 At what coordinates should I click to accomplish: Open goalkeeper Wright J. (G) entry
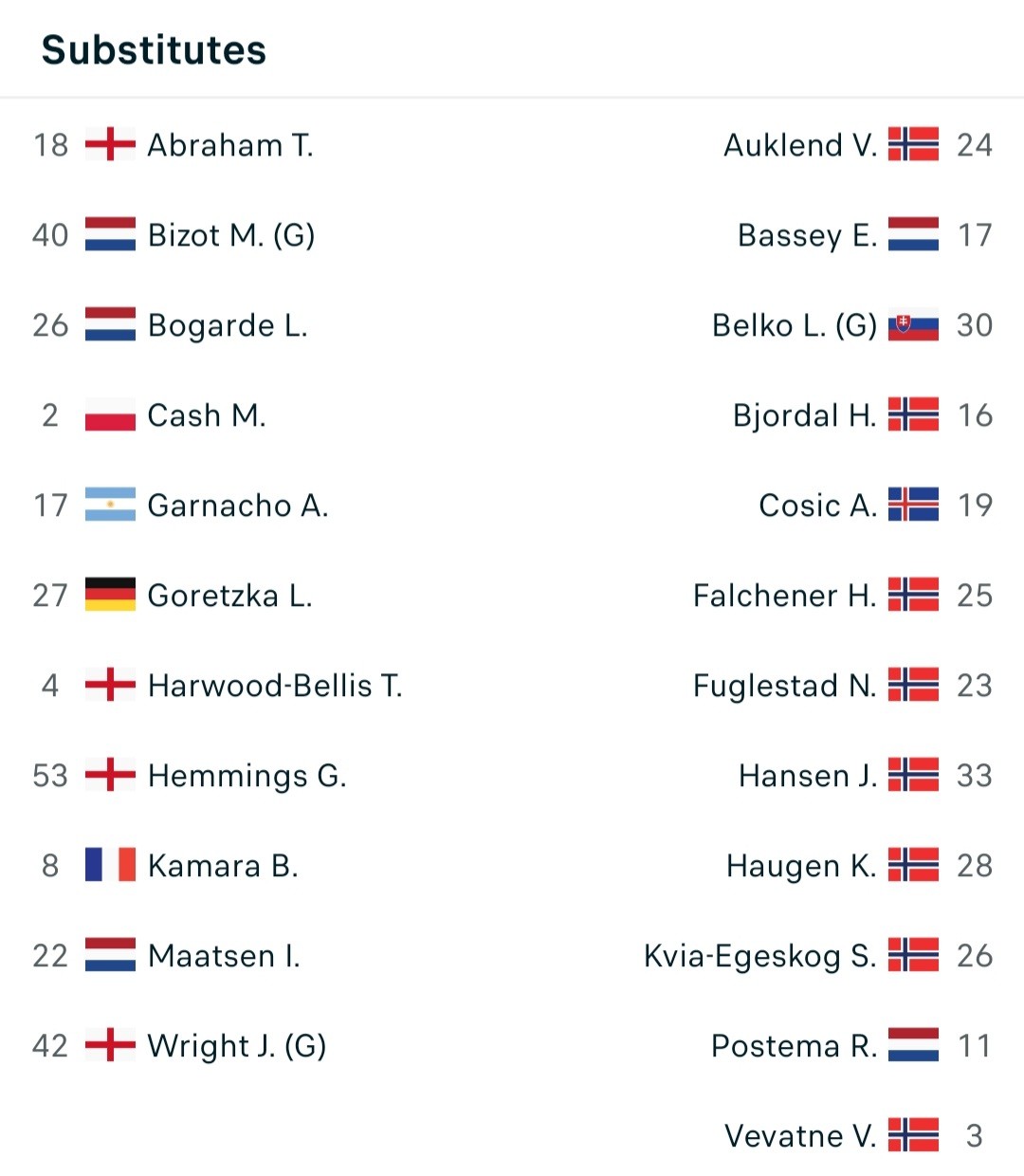(237, 1046)
